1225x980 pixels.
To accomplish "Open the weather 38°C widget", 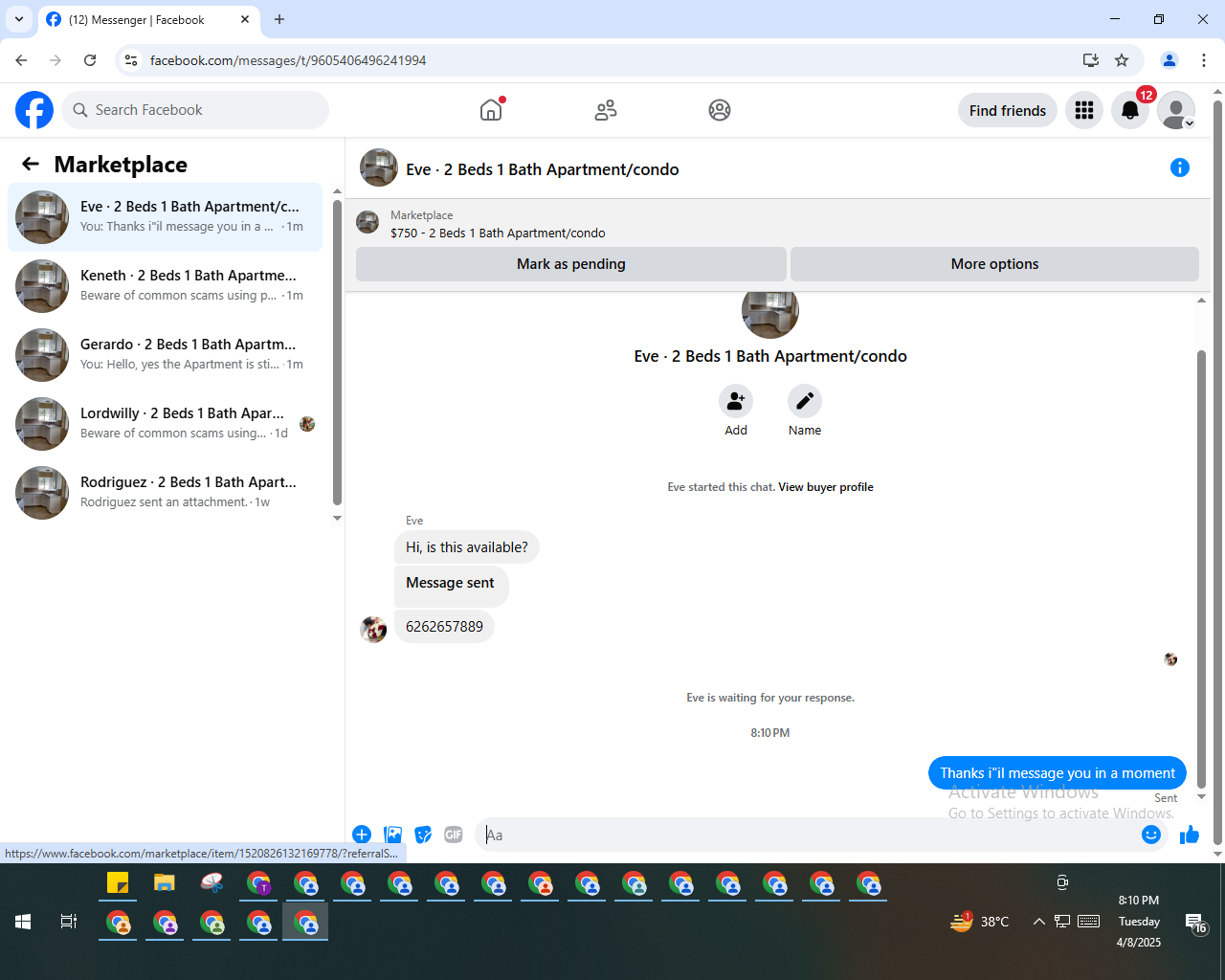I will click(979, 922).
